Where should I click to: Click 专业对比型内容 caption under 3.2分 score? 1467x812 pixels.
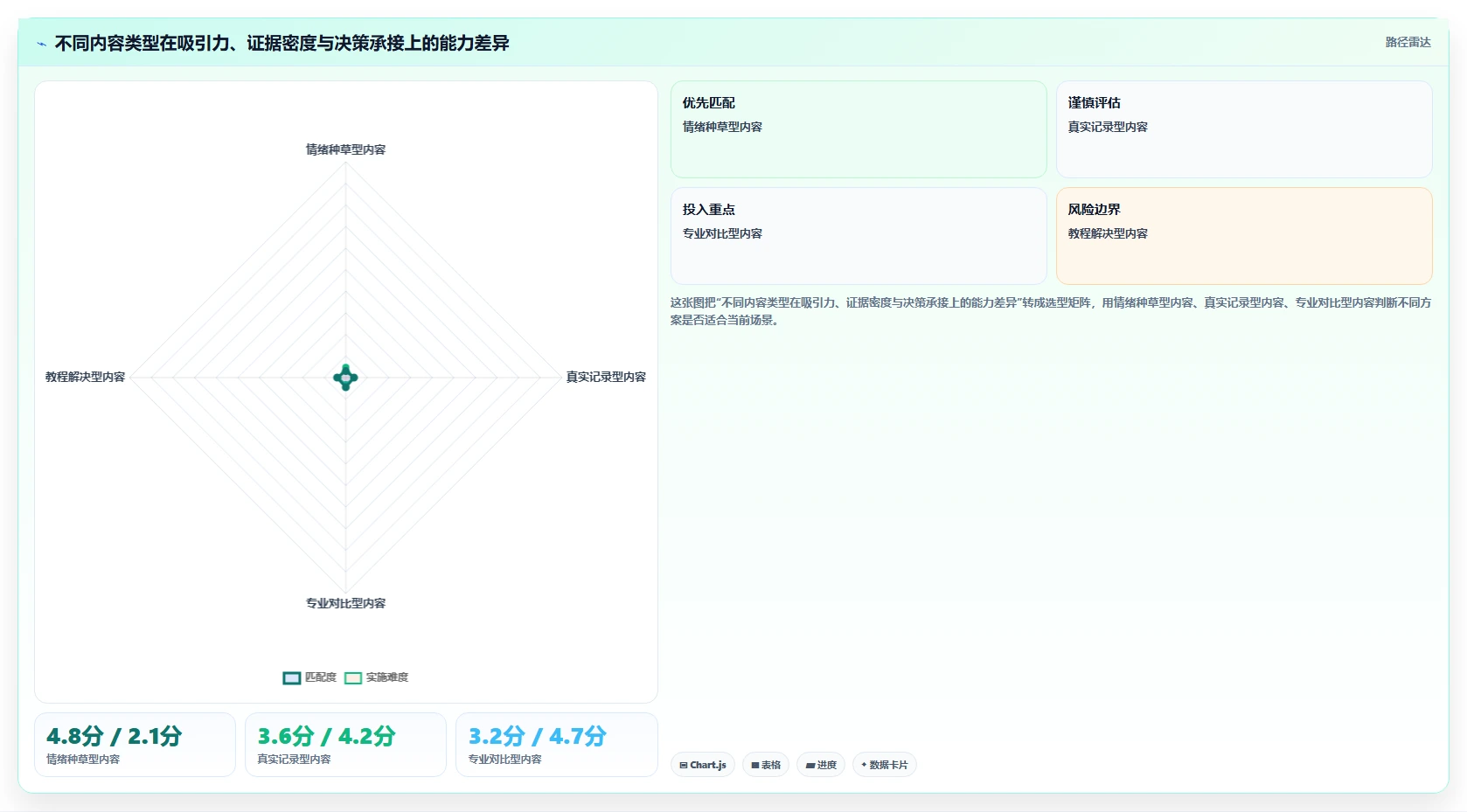pyautogui.click(x=504, y=760)
